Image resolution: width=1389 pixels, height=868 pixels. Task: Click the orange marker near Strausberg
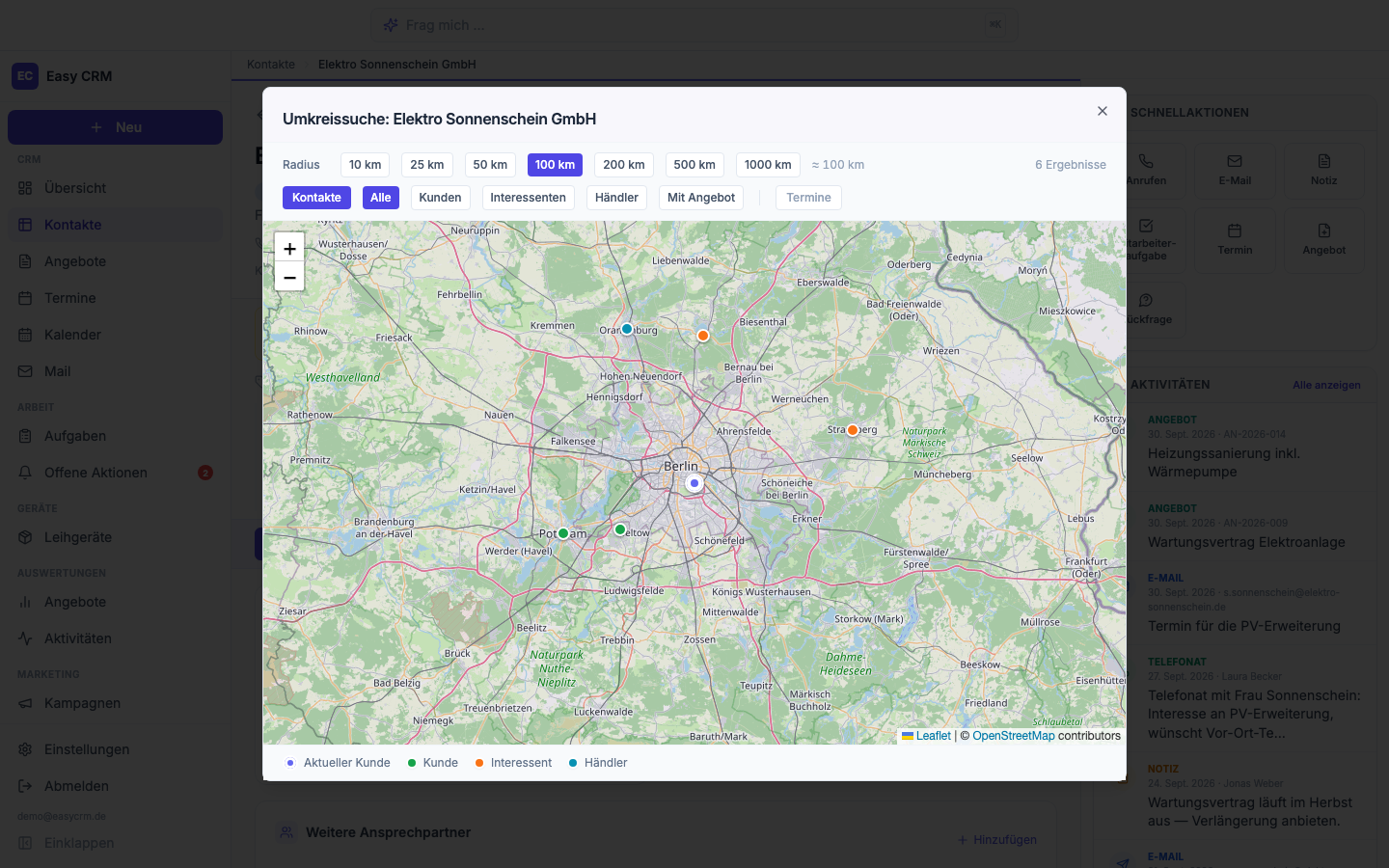pos(853,430)
